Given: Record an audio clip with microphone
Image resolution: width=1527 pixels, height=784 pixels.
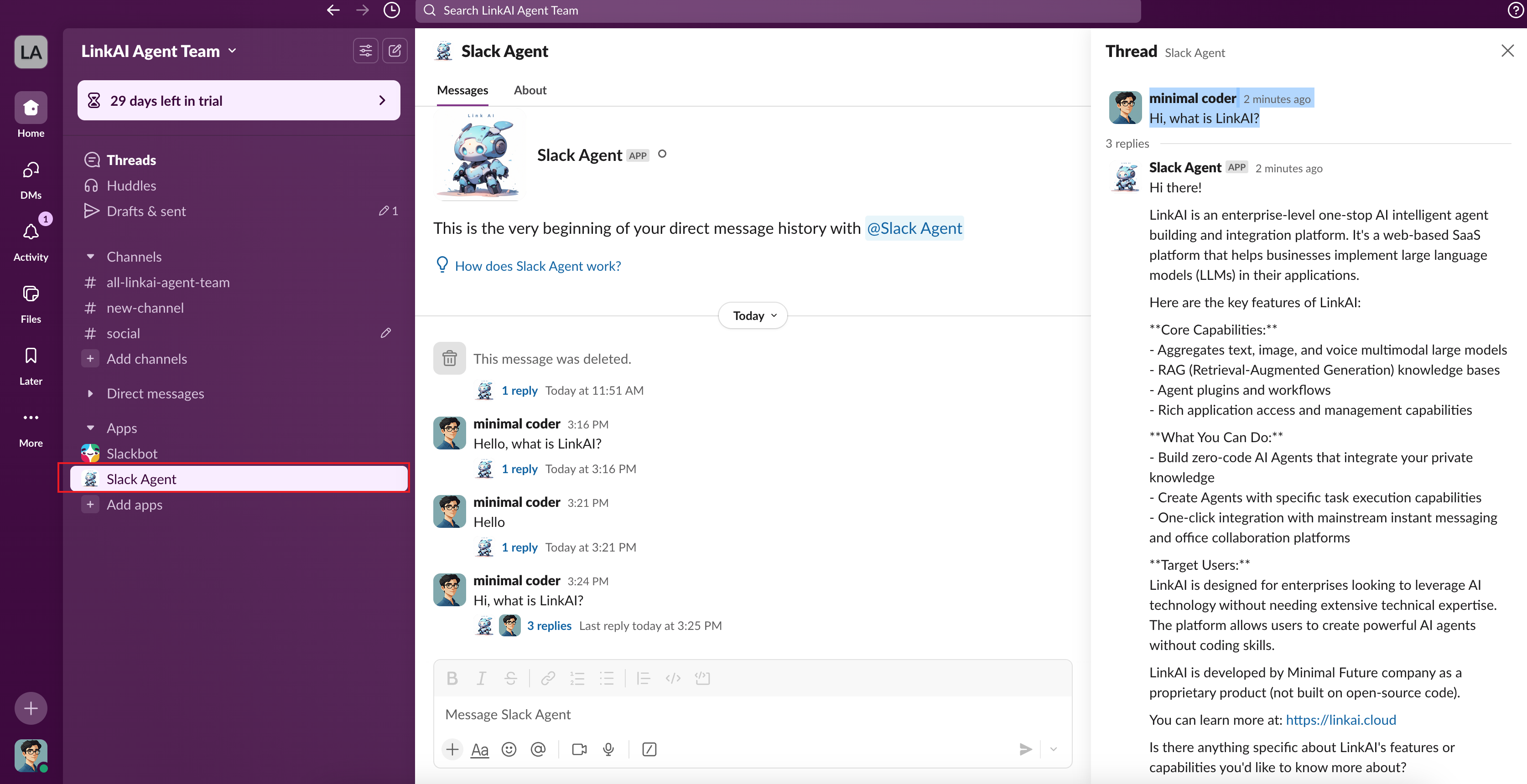Looking at the screenshot, I should [x=608, y=750].
